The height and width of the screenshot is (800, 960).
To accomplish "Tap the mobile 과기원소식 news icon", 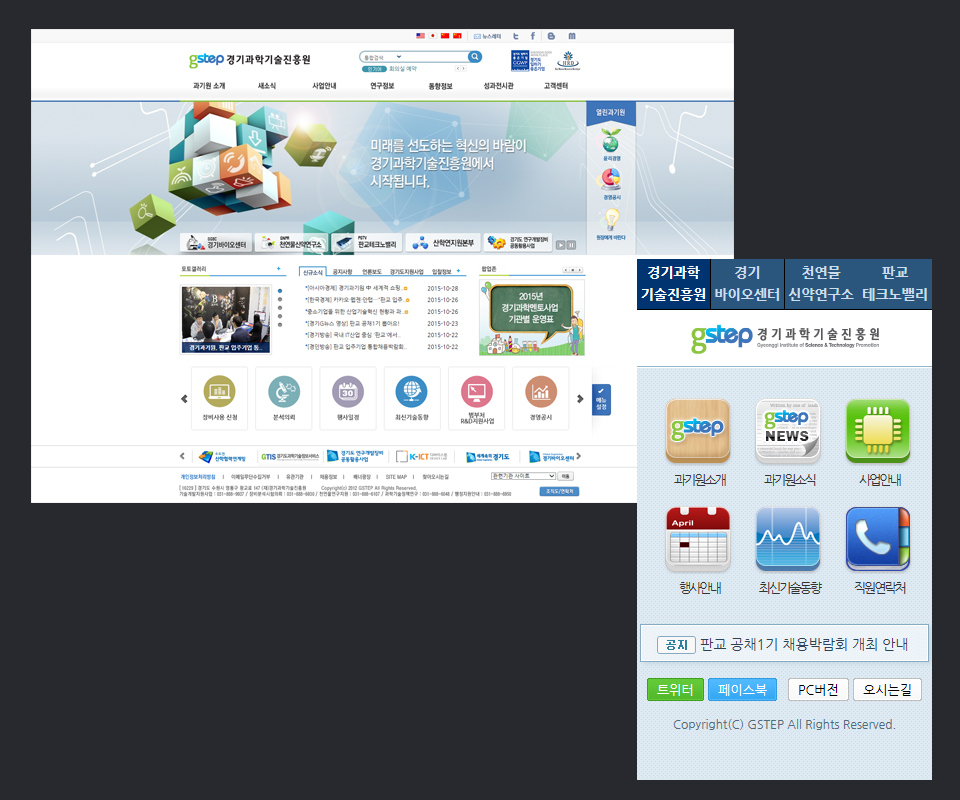I will coord(788,431).
